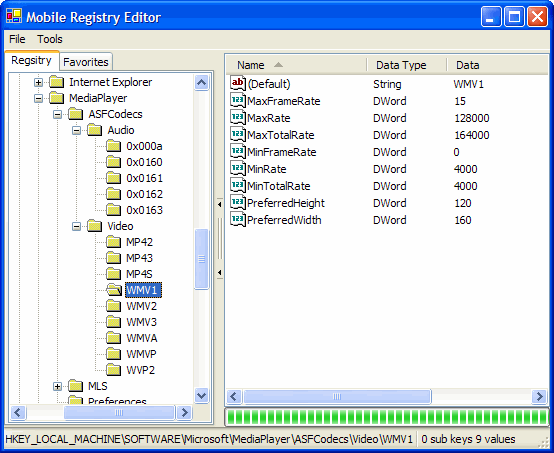Expand the MLS tree node

[x=57, y=386]
